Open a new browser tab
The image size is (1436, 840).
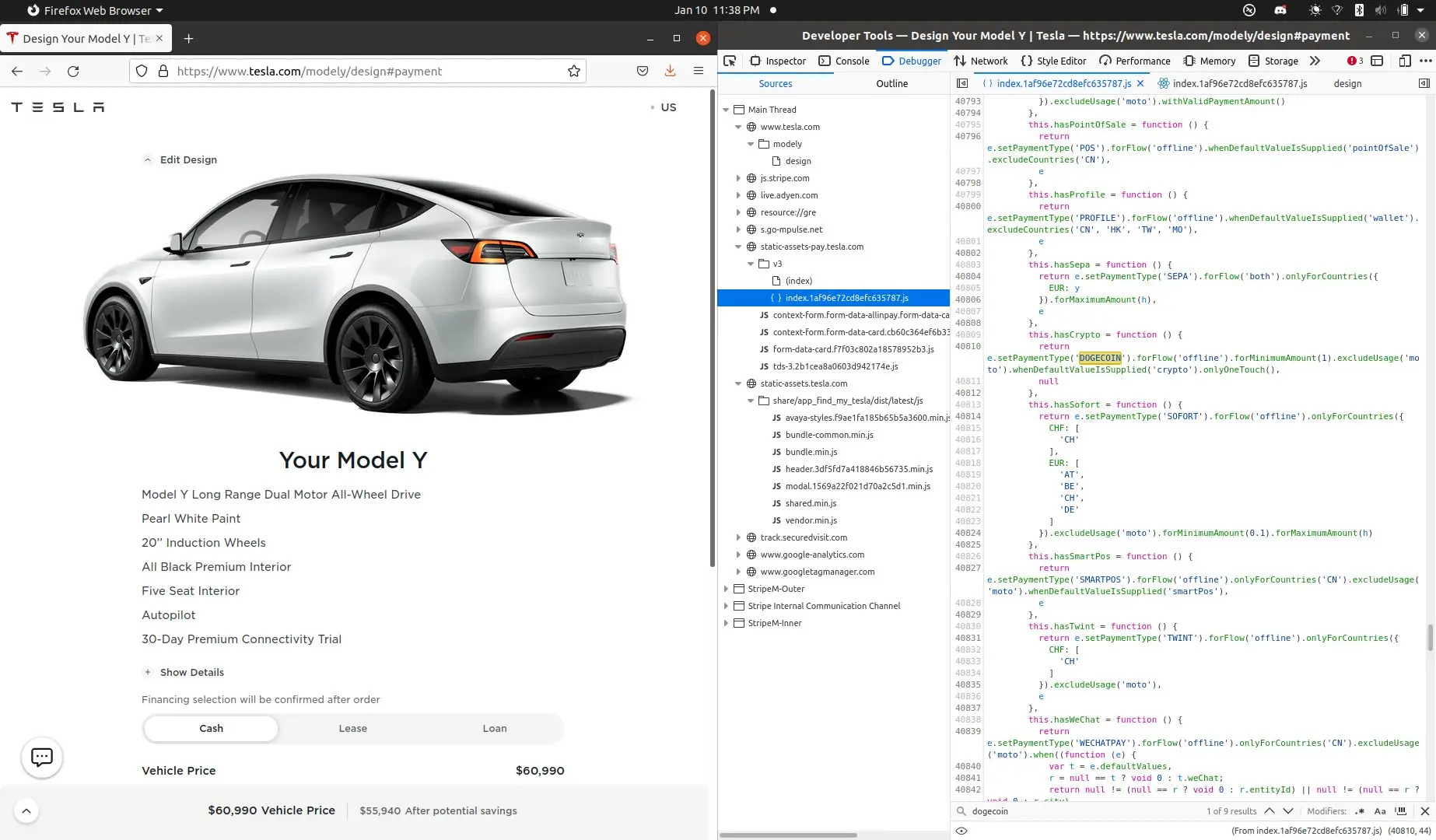click(188, 38)
